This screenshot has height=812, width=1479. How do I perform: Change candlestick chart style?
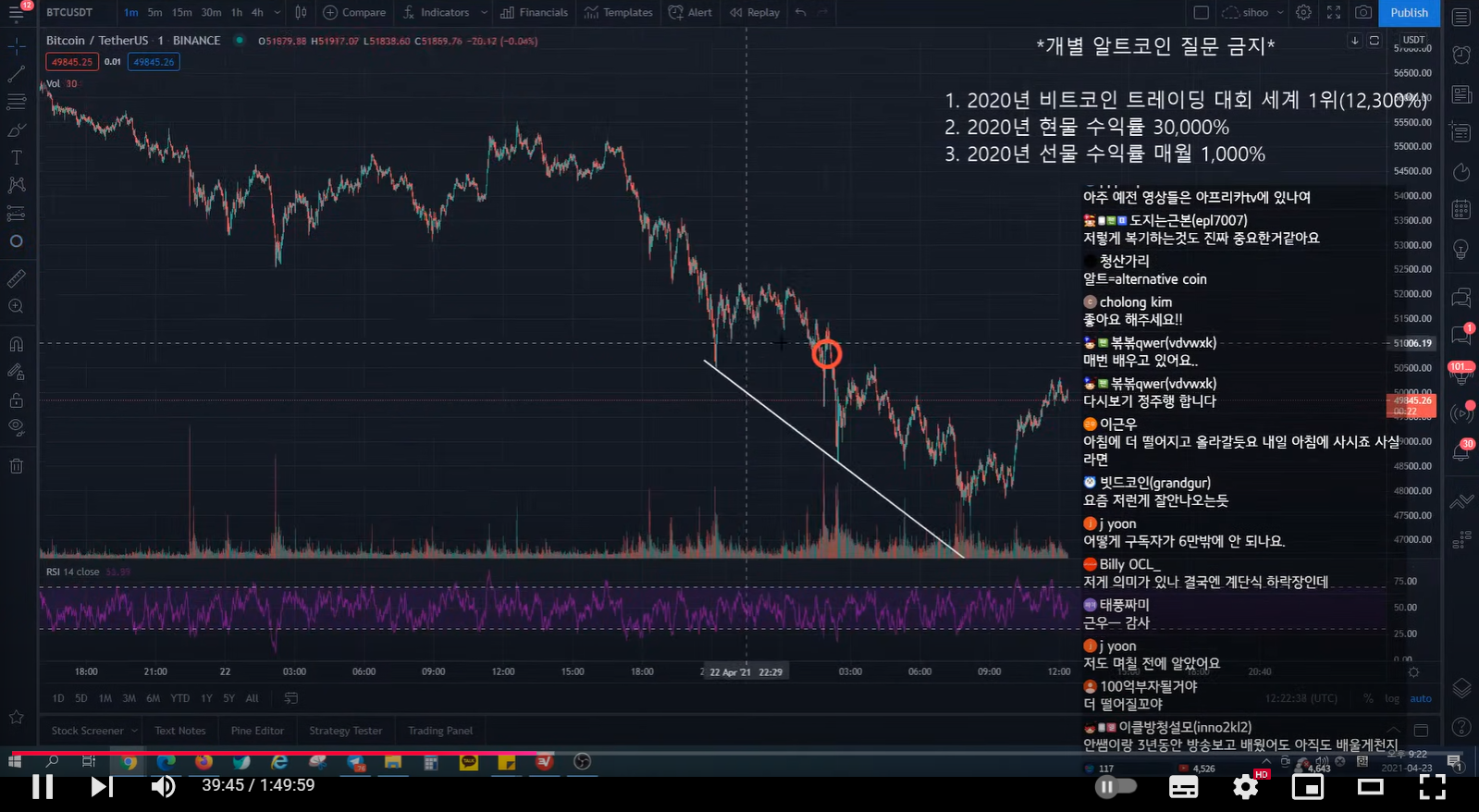[301, 13]
